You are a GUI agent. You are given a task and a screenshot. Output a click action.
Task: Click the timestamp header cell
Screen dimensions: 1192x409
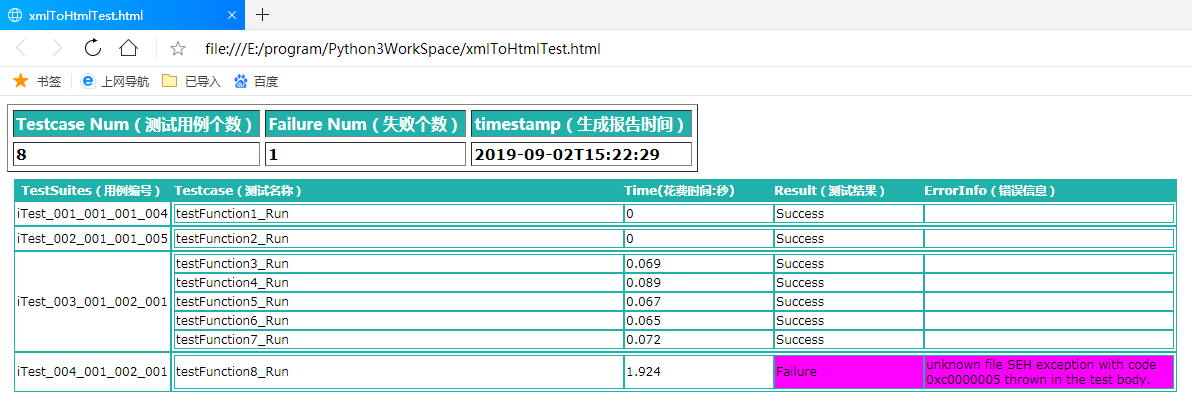tap(582, 124)
